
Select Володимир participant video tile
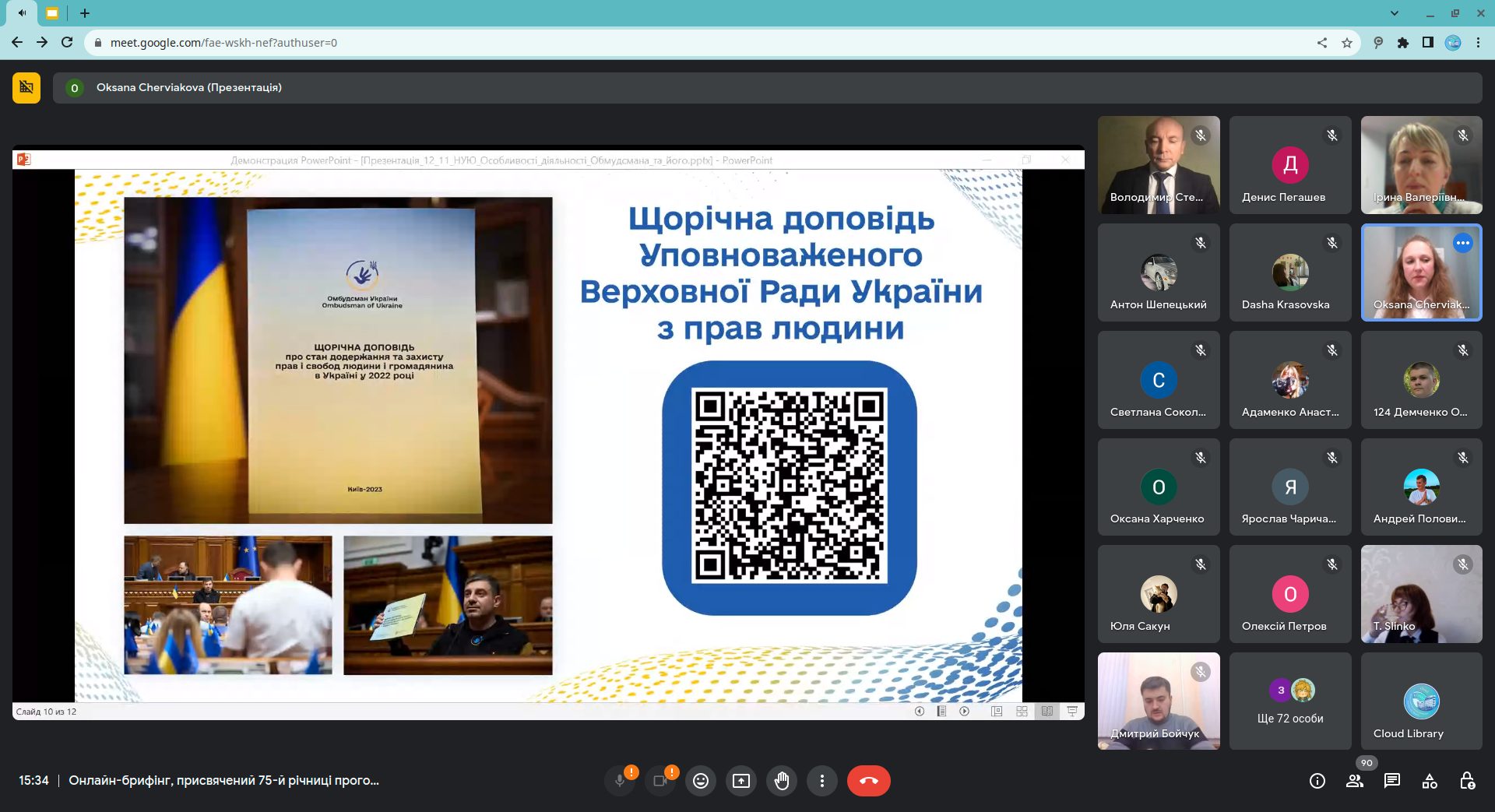(x=1159, y=165)
